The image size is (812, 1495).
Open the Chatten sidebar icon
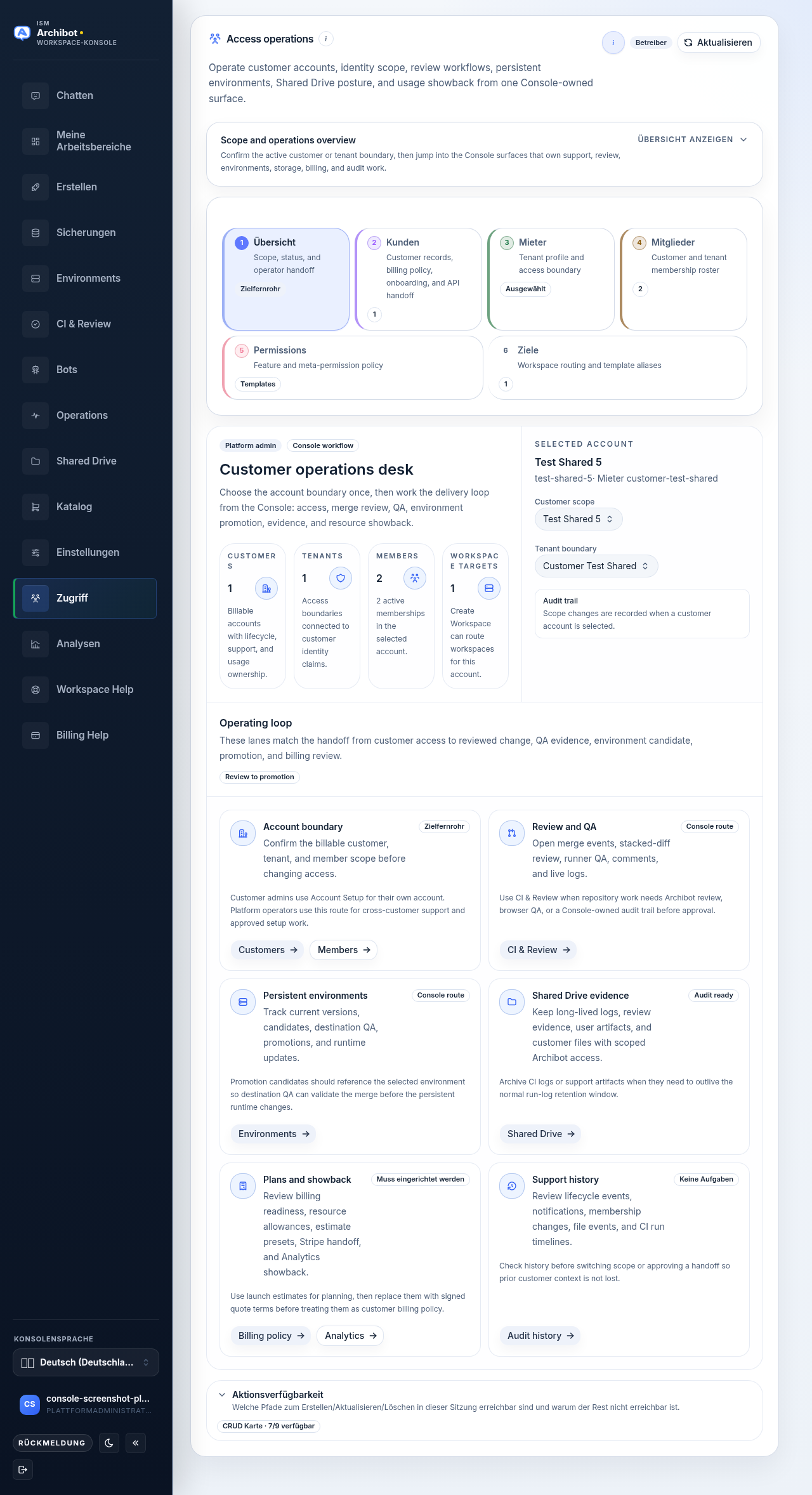(x=36, y=96)
